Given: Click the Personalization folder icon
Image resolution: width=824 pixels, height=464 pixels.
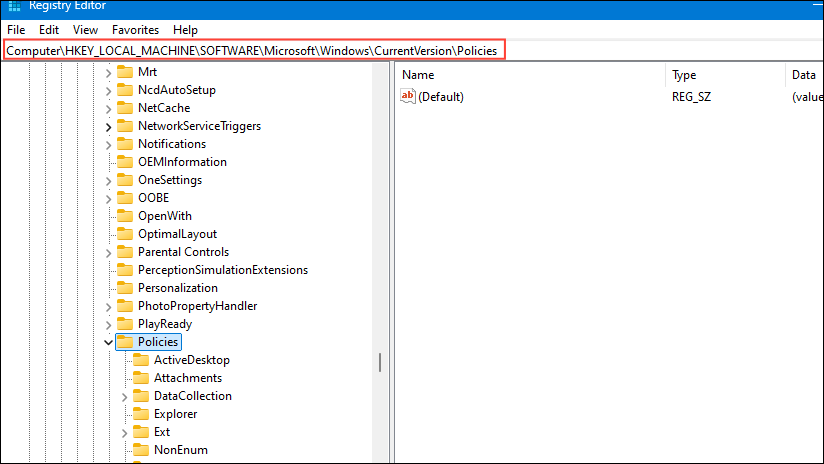Looking at the screenshot, I should (125, 287).
